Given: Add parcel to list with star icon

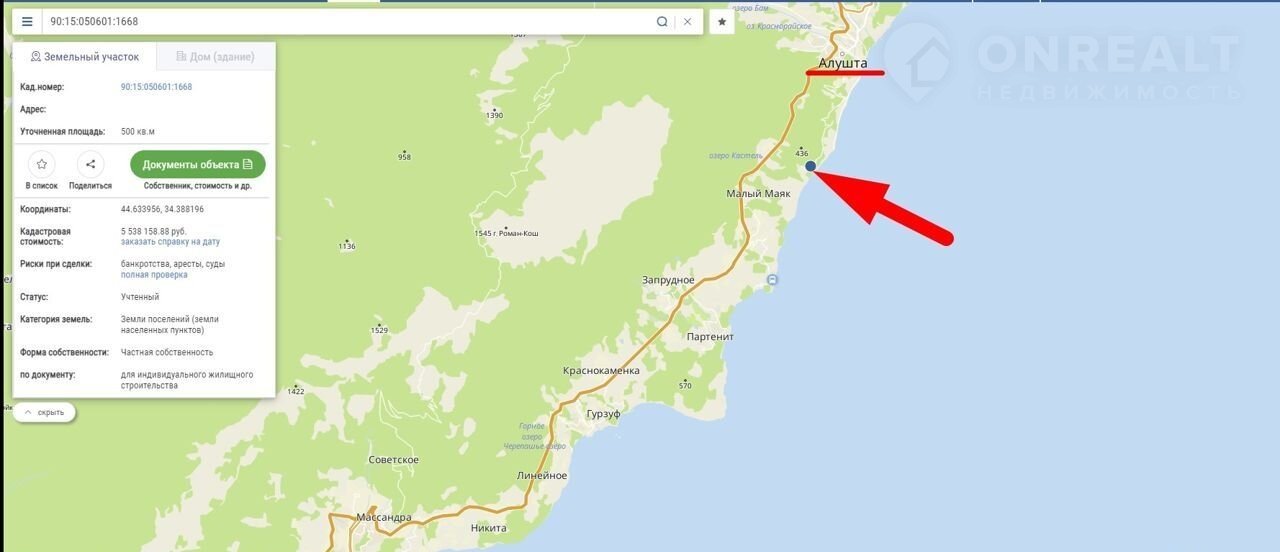Looking at the screenshot, I should pyautogui.click(x=42, y=165).
